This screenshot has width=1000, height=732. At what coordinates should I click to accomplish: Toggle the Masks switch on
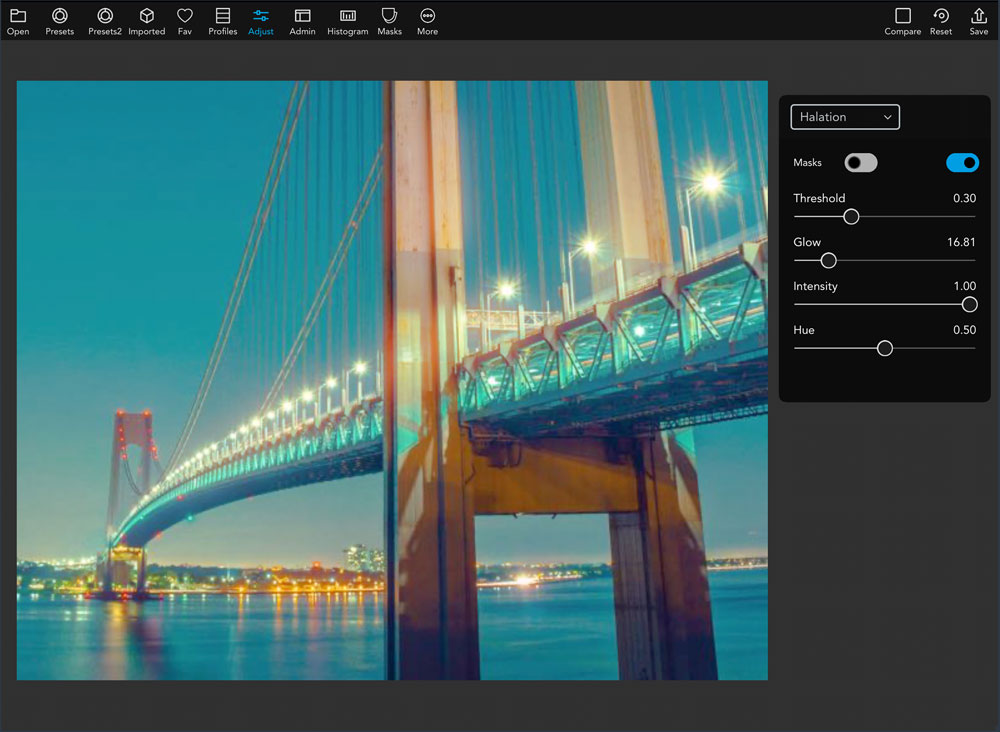pos(860,163)
